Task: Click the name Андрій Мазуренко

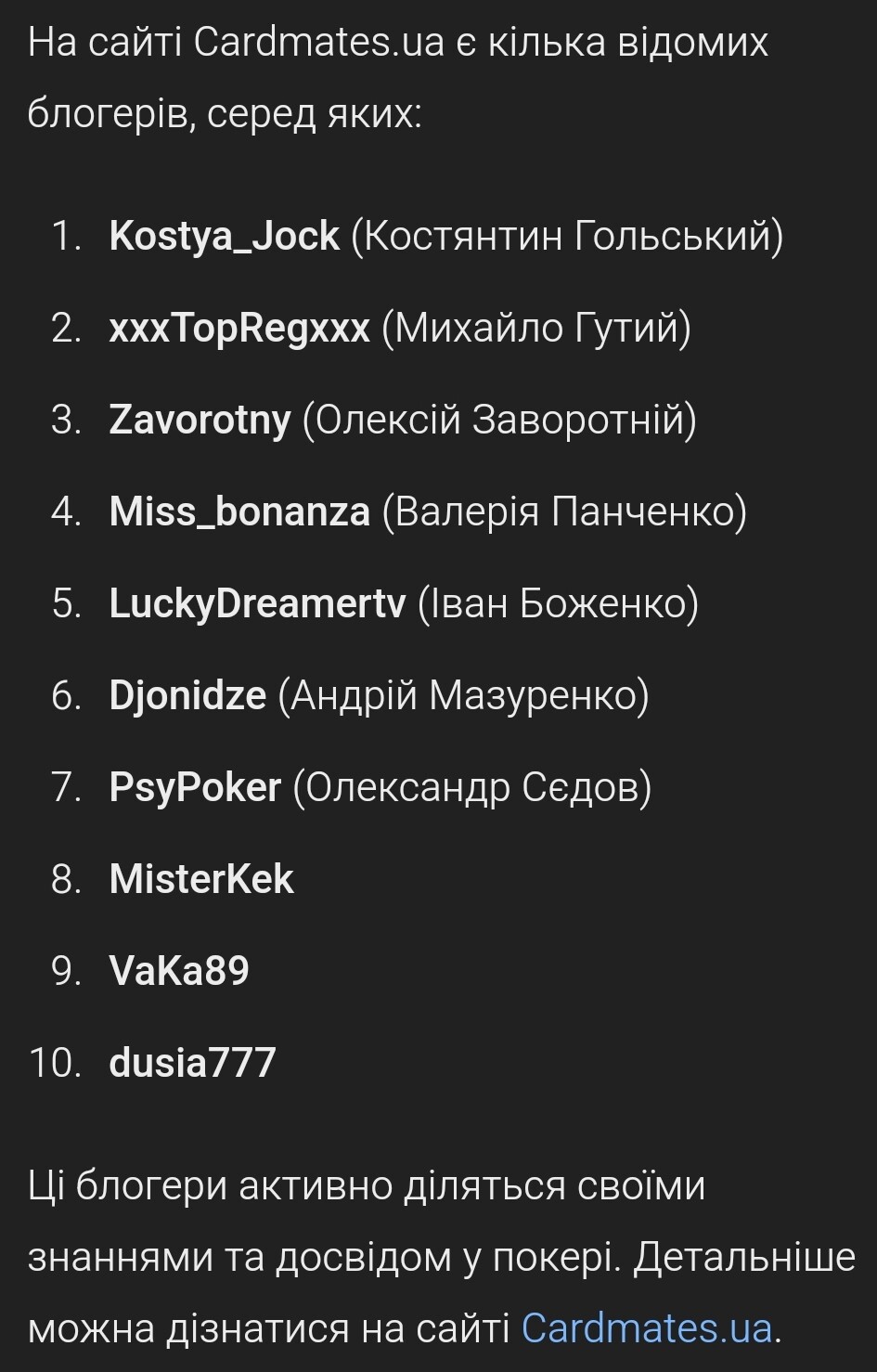Action: tap(463, 695)
